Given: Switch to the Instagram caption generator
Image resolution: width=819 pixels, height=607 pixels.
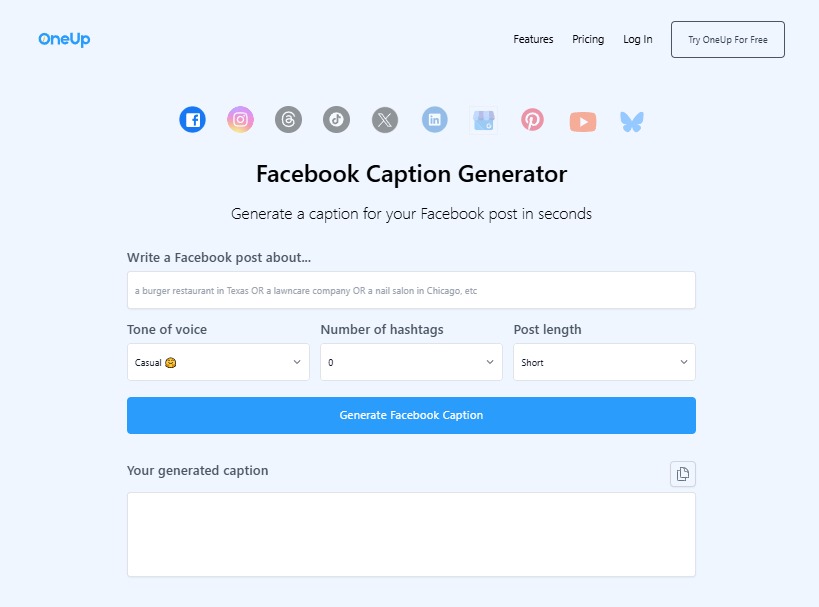Looking at the screenshot, I should 240,119.
